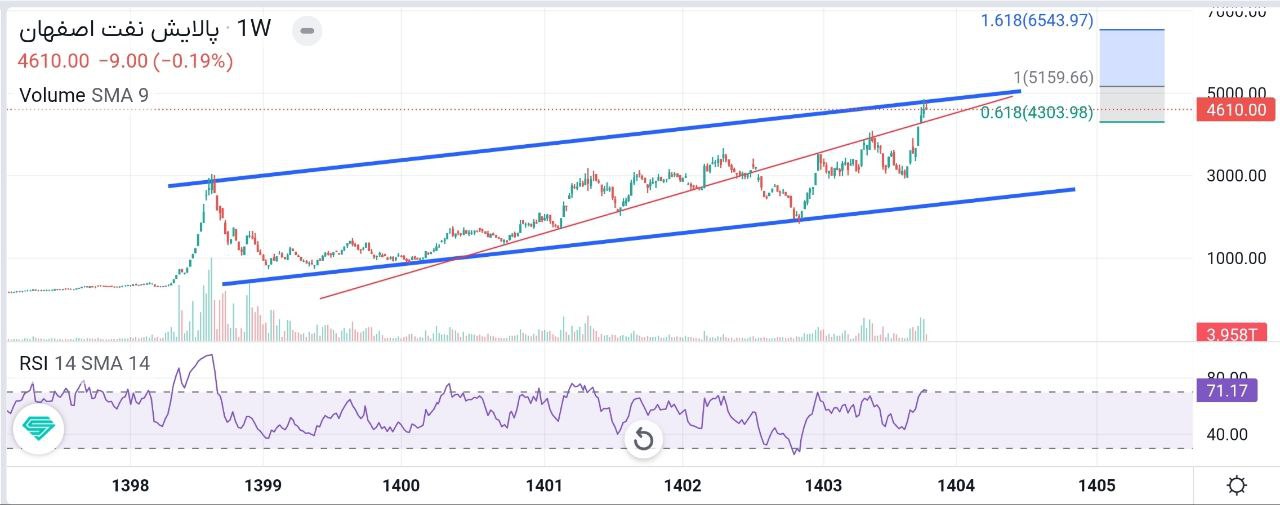The width and height of the screenshot is (1280, 505).
Task: Reset chart view with the circular arrow
Action: click(643, 439)
